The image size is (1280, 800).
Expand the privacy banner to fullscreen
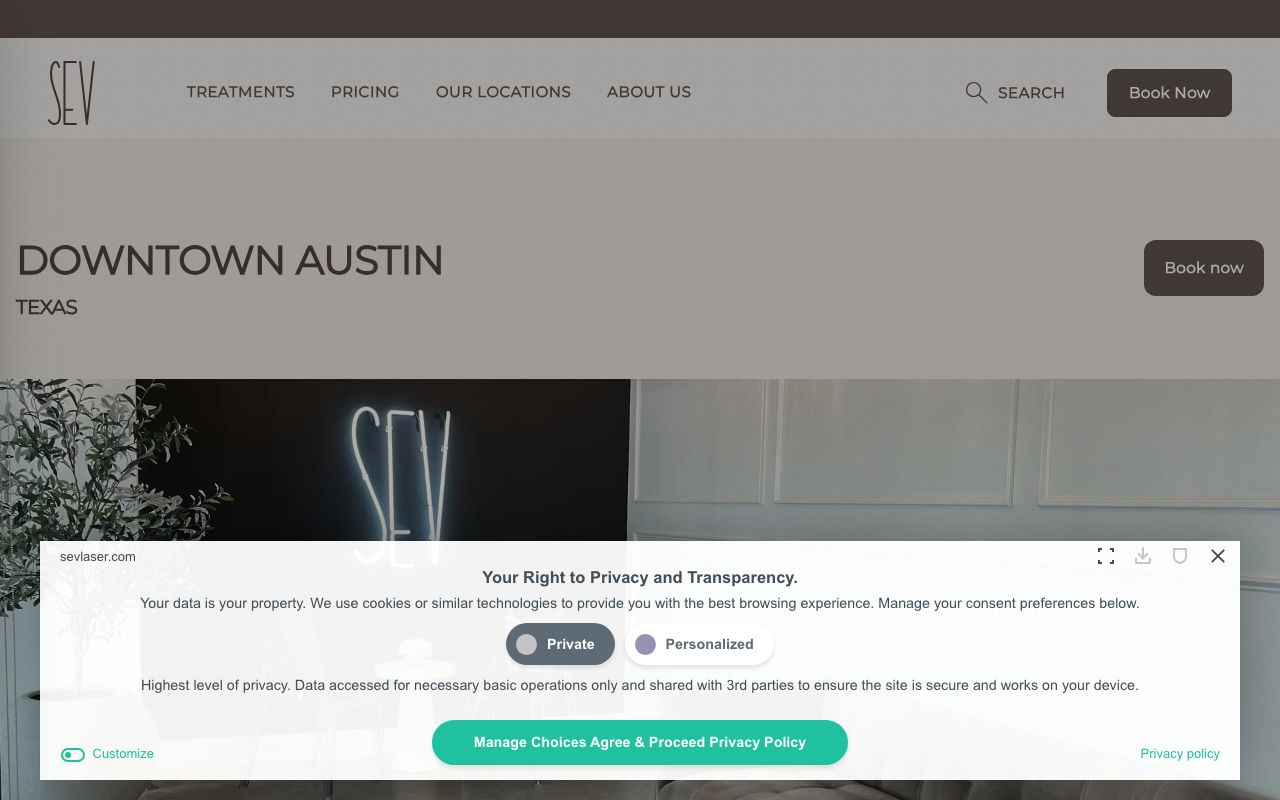[1106, 556]
